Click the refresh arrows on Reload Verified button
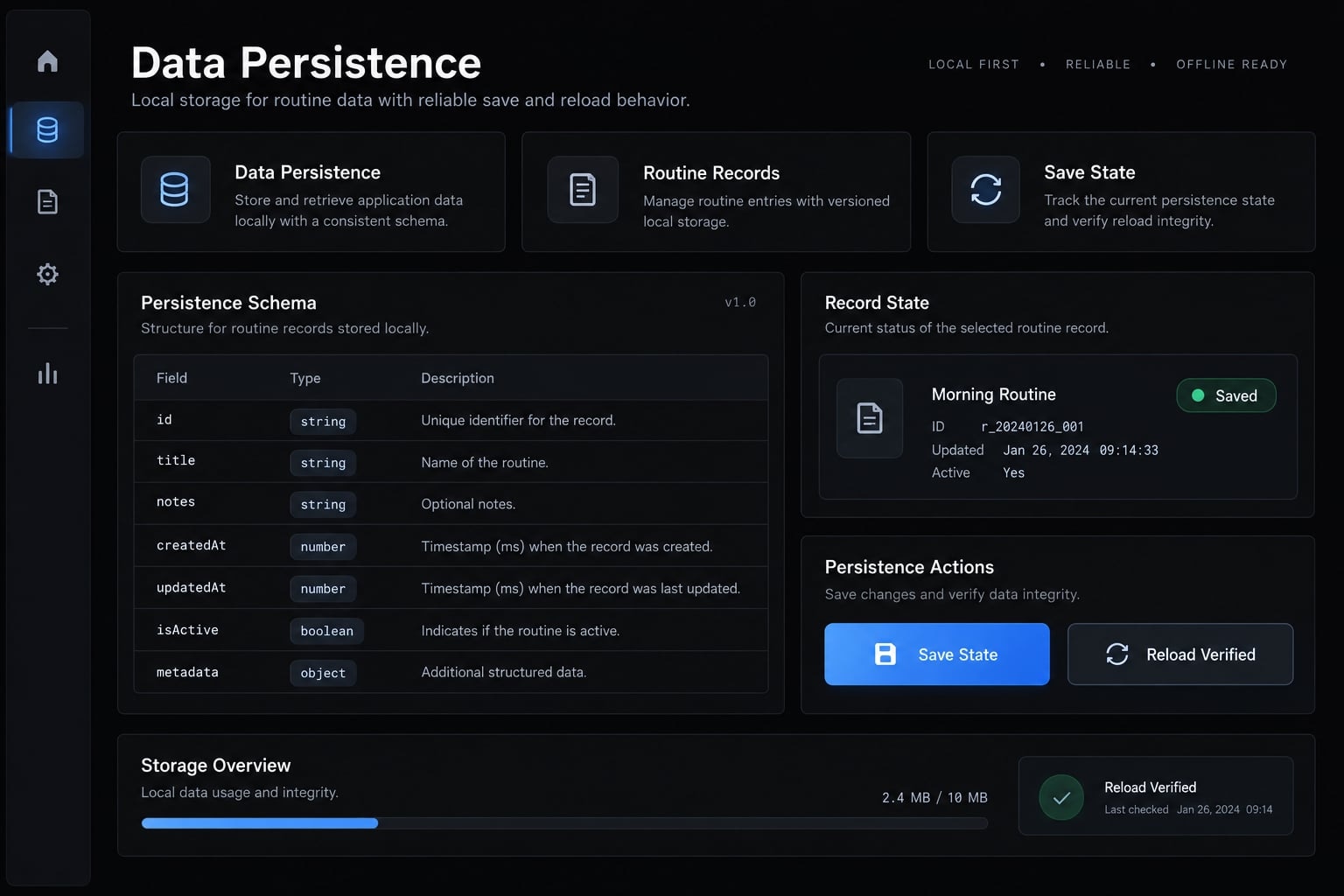 [1117, 654]
